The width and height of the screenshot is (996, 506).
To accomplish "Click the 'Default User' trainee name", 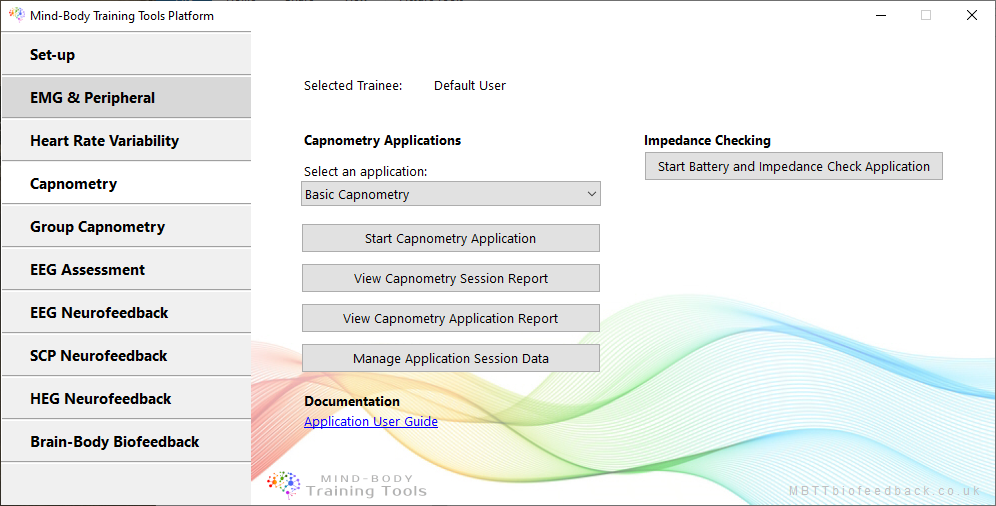I will [x=469, y=86].
